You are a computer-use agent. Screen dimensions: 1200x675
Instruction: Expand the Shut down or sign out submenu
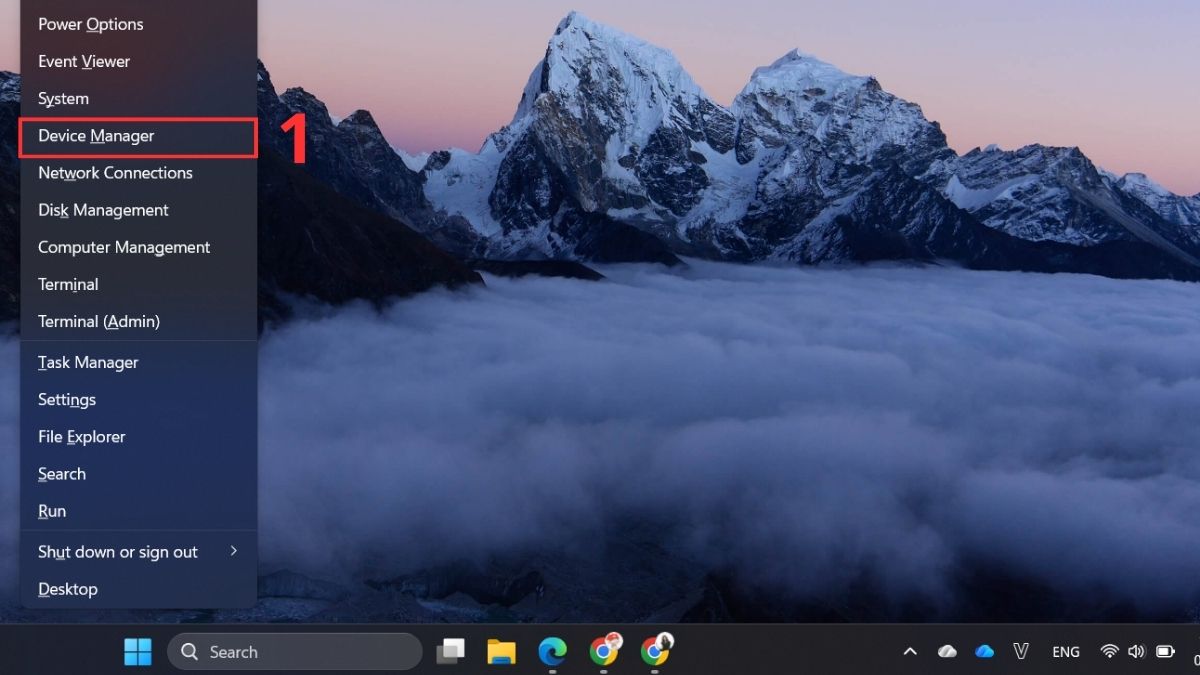[117, 551]
